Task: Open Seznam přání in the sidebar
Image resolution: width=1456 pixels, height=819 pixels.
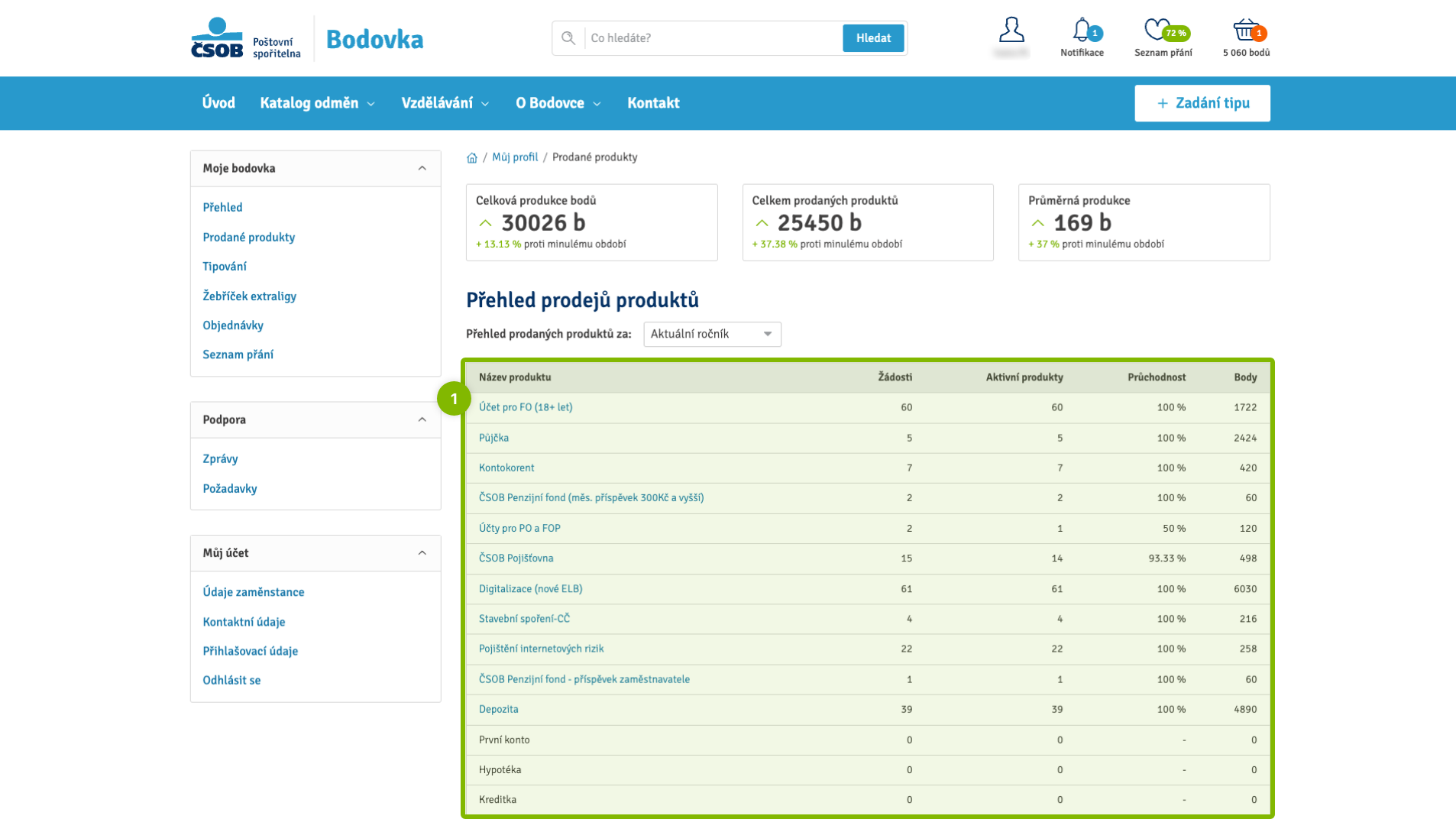Action: point(238,354)
